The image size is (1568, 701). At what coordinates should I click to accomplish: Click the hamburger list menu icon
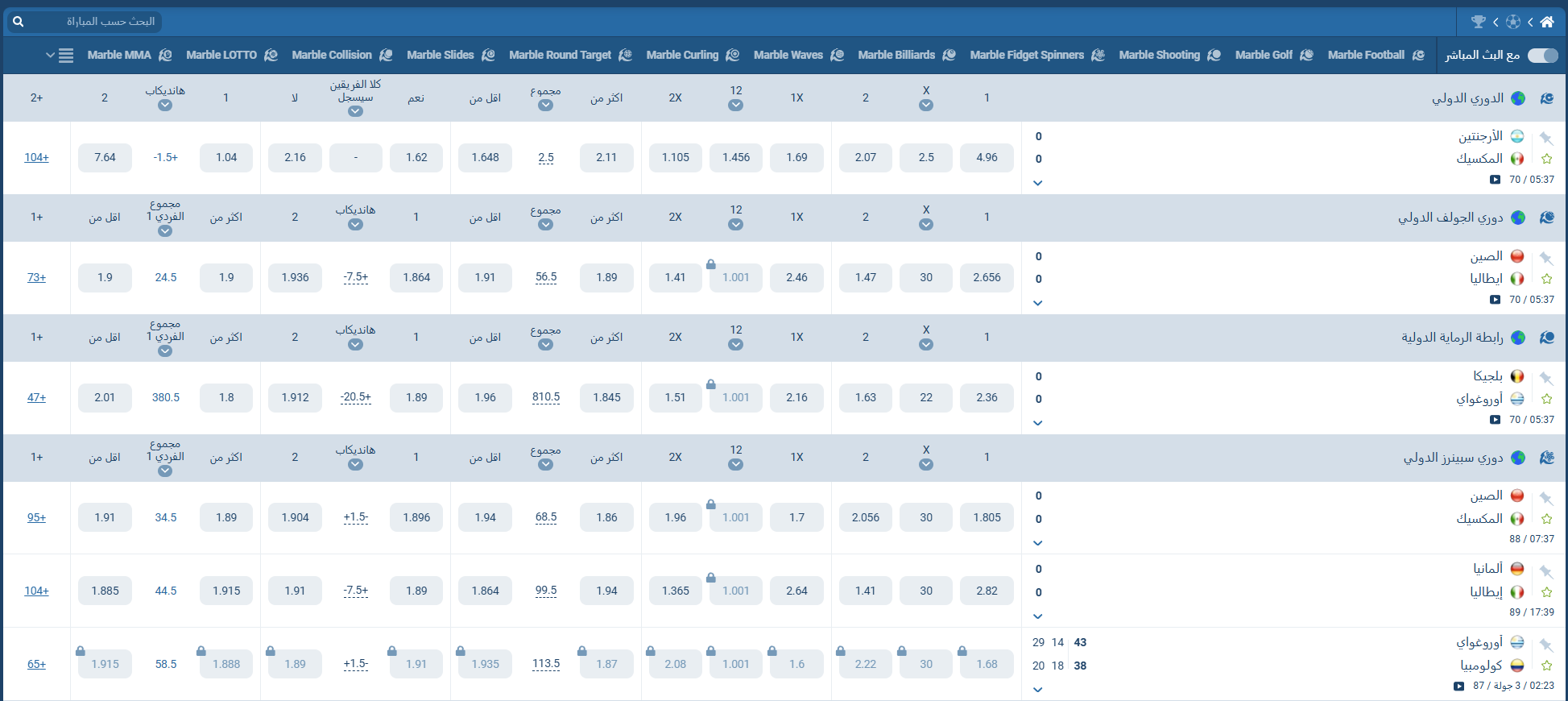pos(66,56)
